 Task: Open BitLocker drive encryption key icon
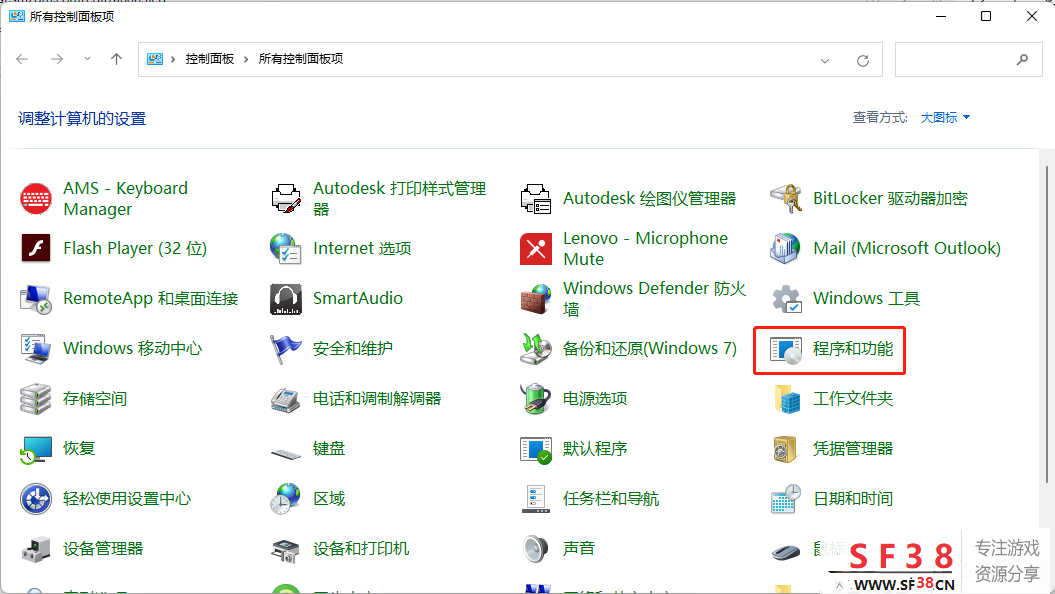click(x=785, y=199)
